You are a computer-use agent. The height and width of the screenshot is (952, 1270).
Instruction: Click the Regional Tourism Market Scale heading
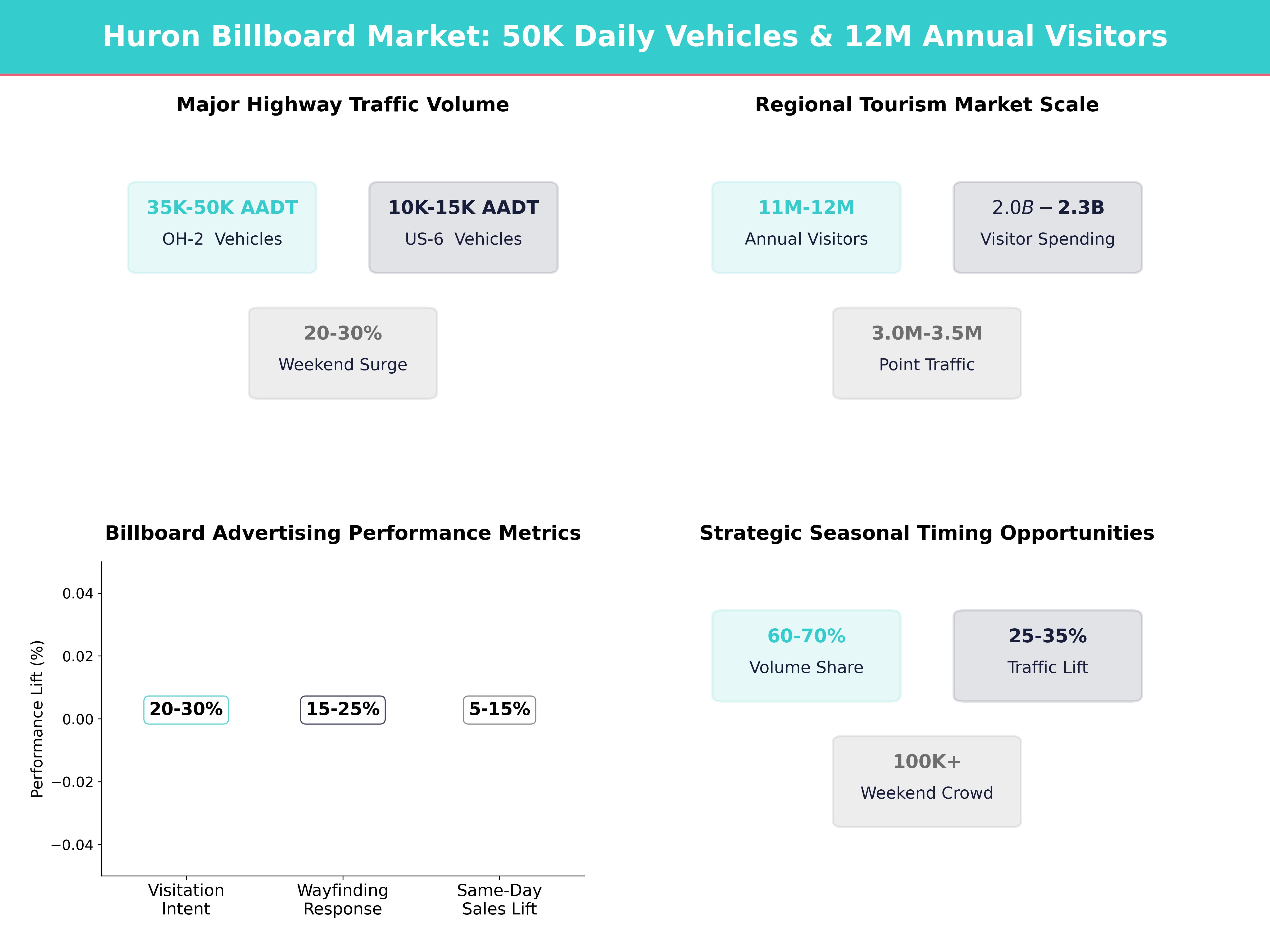point(927,104)
